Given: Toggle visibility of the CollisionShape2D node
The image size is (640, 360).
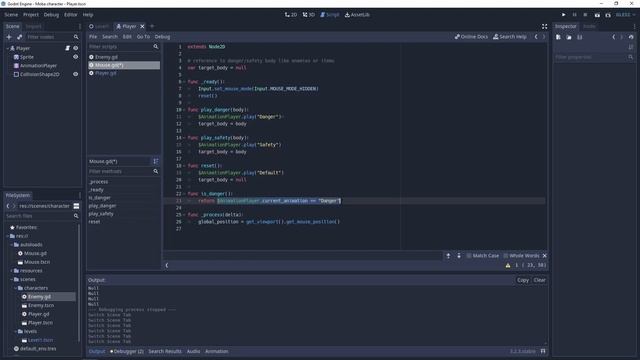Looking at the screenshot, I should [x=76, y=74].
